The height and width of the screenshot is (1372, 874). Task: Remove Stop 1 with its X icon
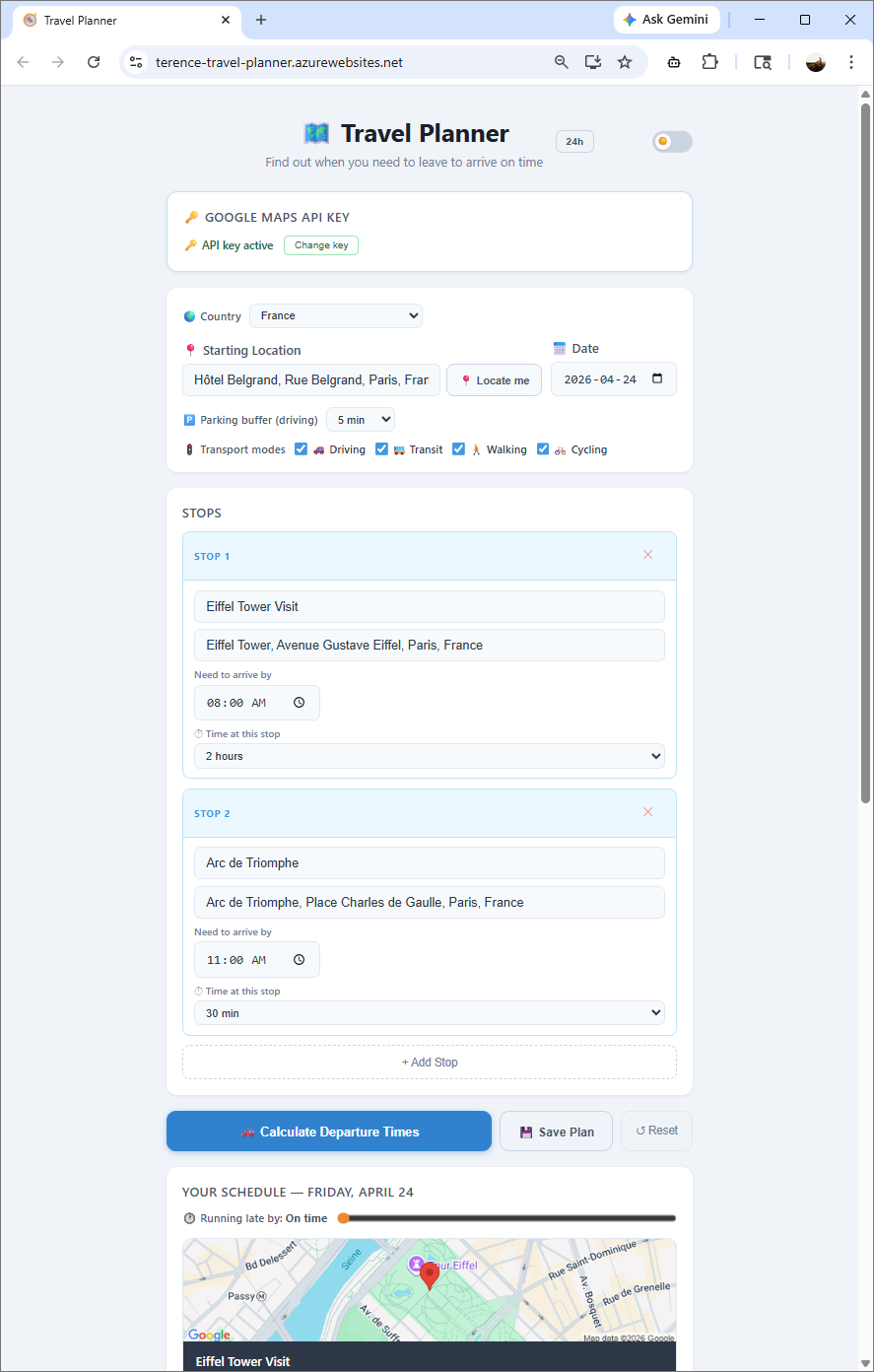[647, 555]
